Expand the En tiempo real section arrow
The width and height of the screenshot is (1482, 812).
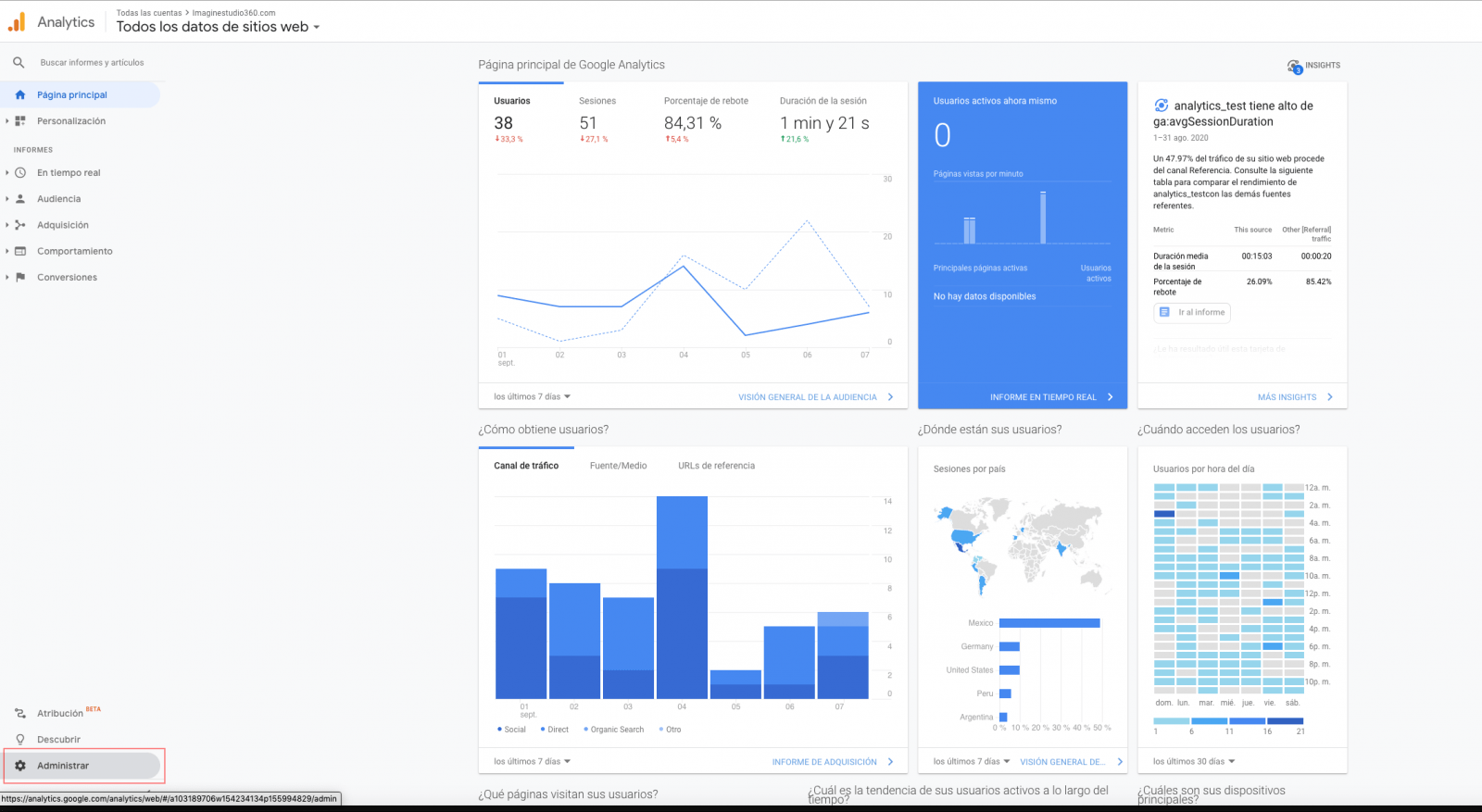(6, 172)
